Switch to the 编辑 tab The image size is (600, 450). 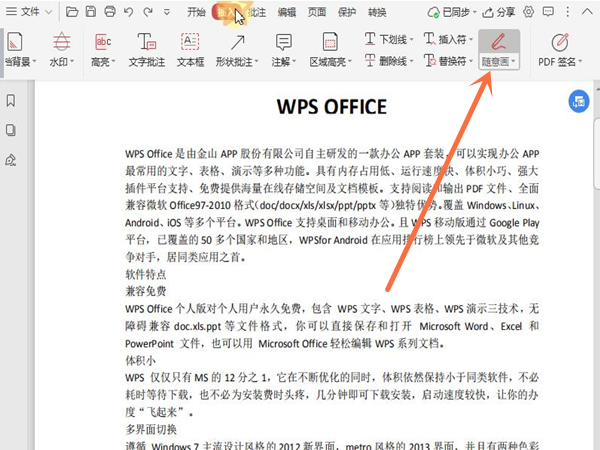point(287,13)
